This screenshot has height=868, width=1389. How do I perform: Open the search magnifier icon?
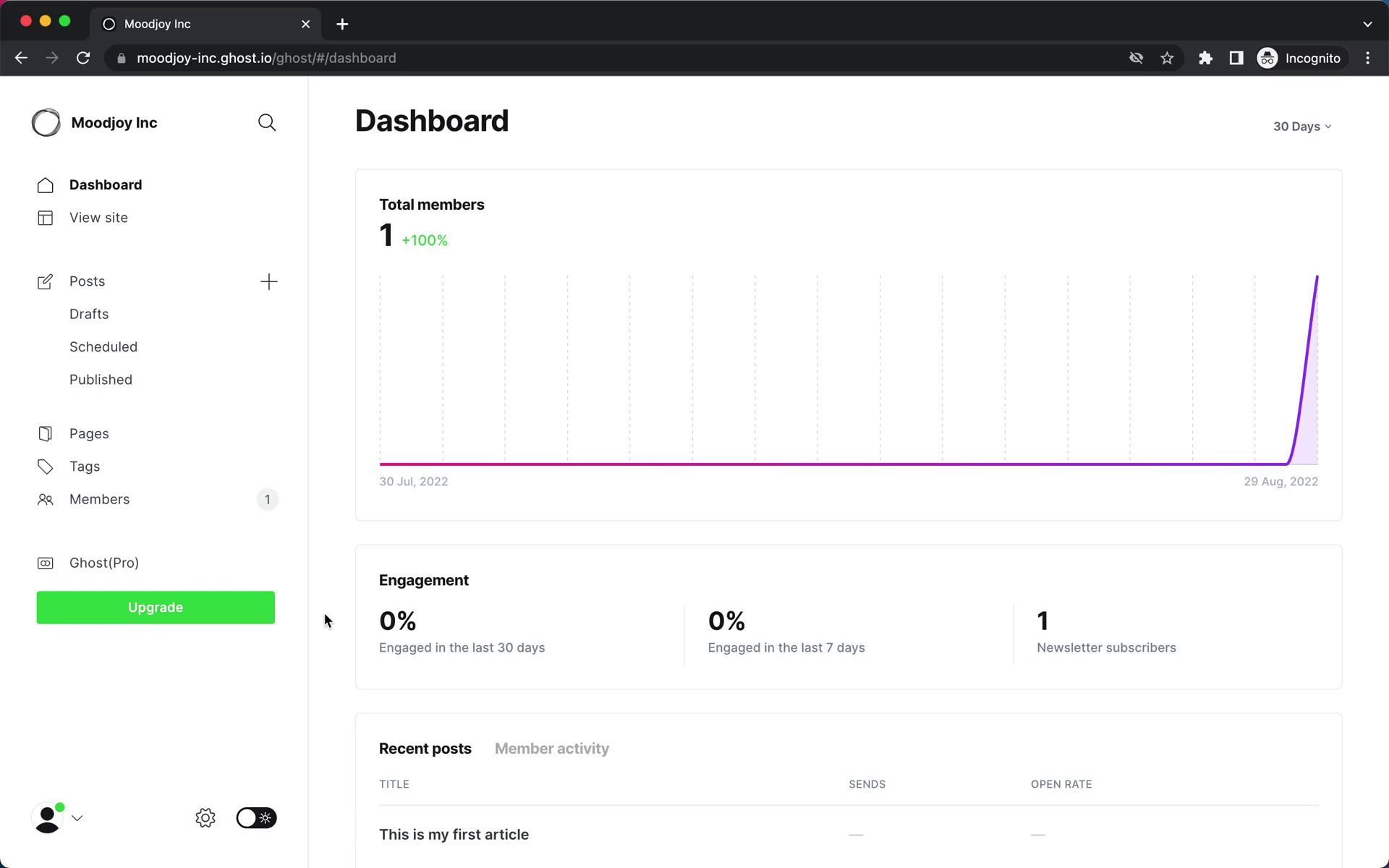click(266, 123)
